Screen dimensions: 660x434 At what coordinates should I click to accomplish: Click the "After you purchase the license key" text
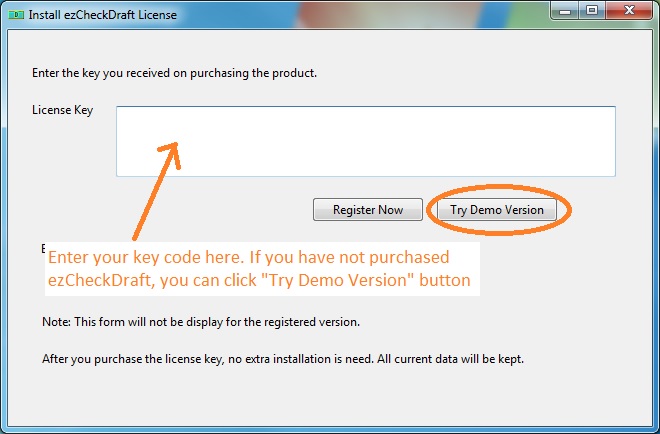tap(283, 358)
